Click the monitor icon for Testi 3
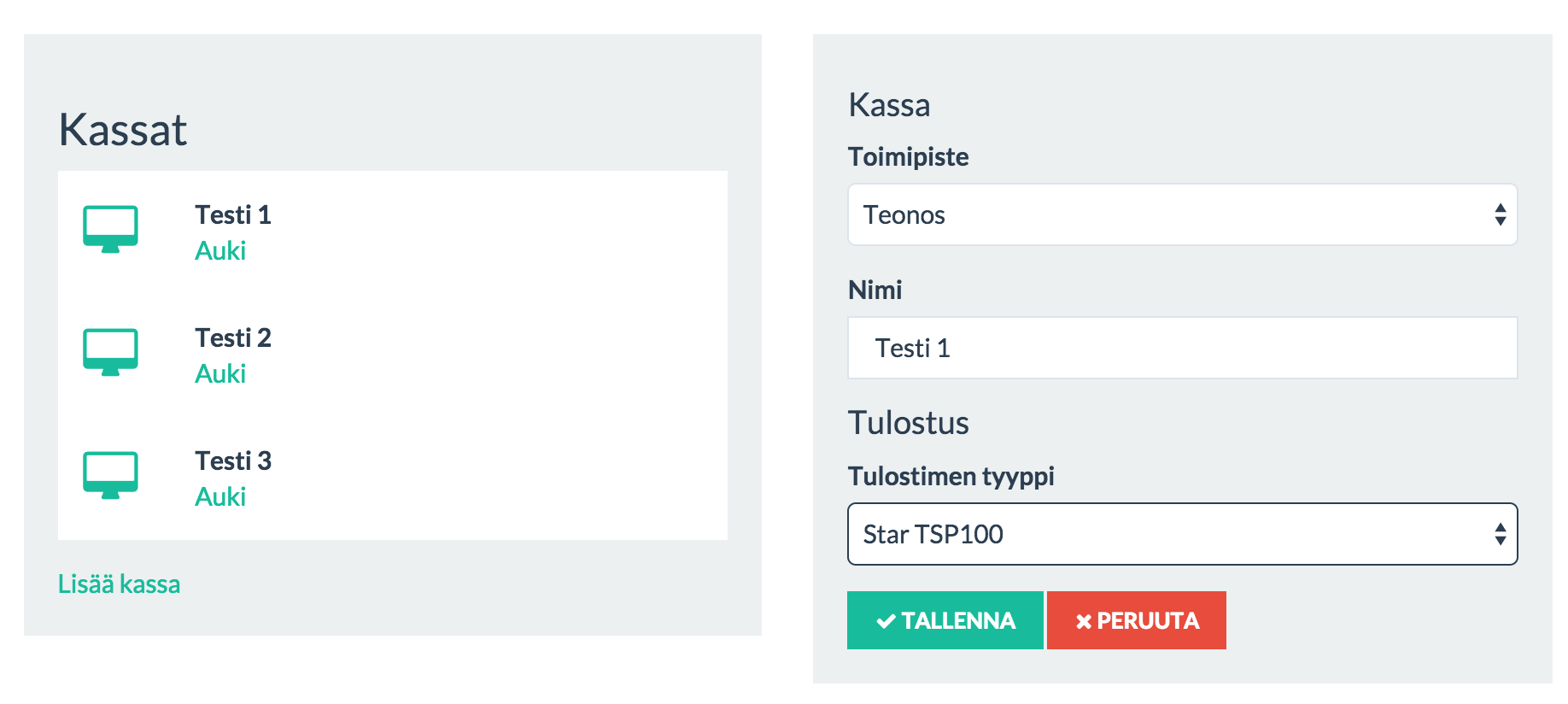Screen dimensions: 1568x704 (x=110, y=475)
